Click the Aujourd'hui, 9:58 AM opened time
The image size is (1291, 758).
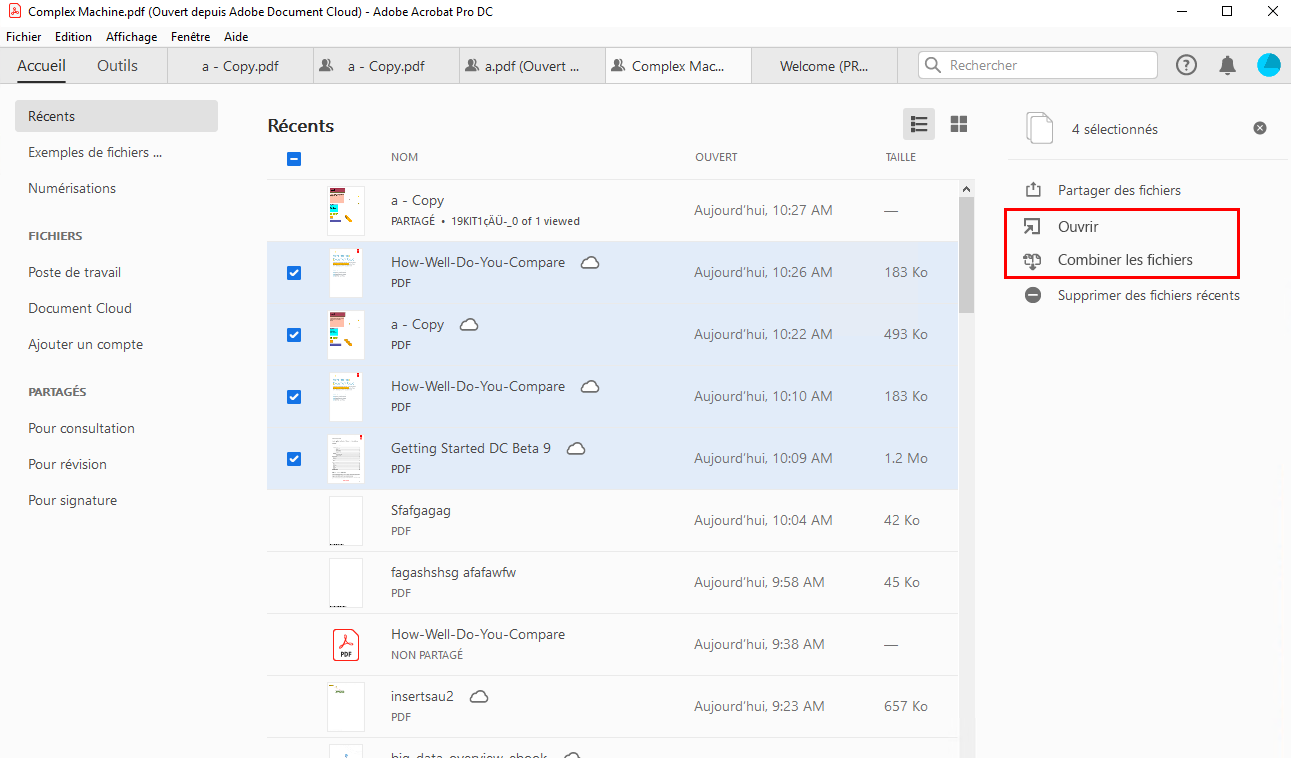point(759,582)
